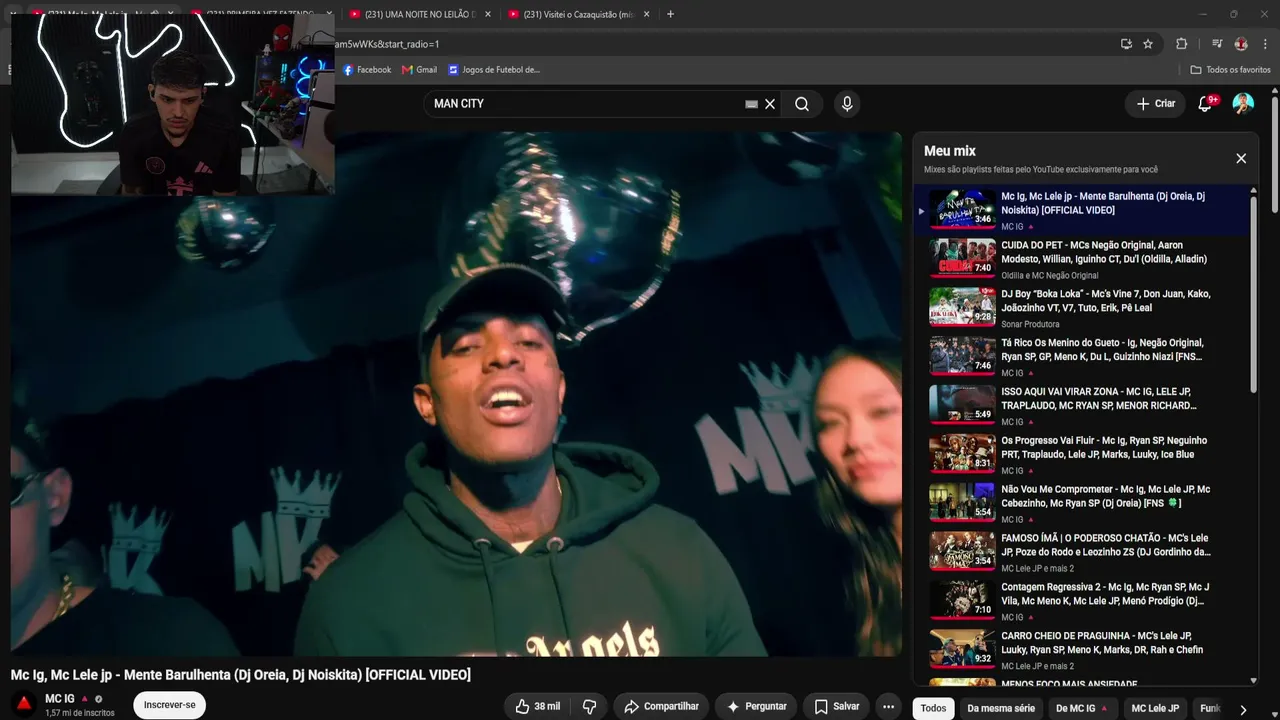
Task: Click the '1,57 mi de inscritos' subscriber count
Action: click(x=80, y=713)
